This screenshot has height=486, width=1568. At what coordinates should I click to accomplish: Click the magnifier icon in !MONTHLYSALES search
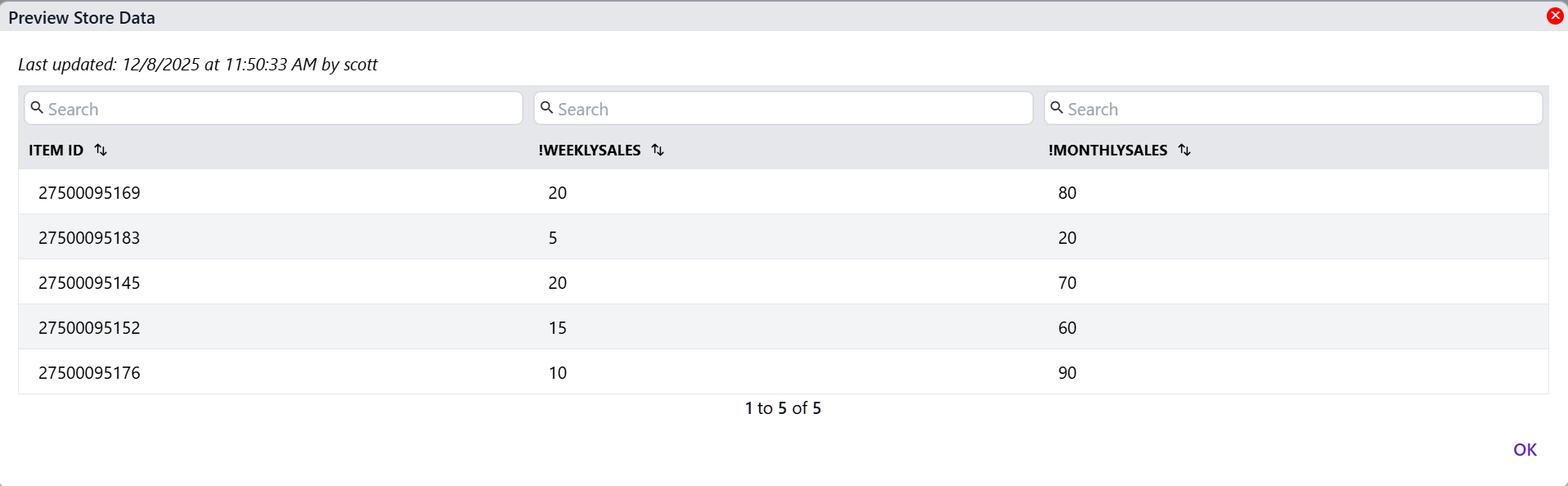1057,108
